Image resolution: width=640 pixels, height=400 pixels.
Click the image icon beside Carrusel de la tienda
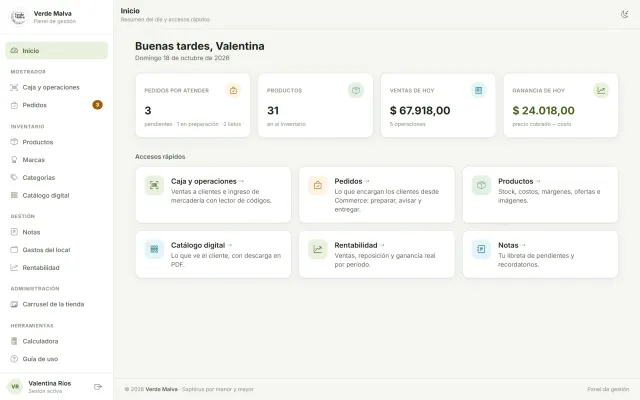point(14,304)
